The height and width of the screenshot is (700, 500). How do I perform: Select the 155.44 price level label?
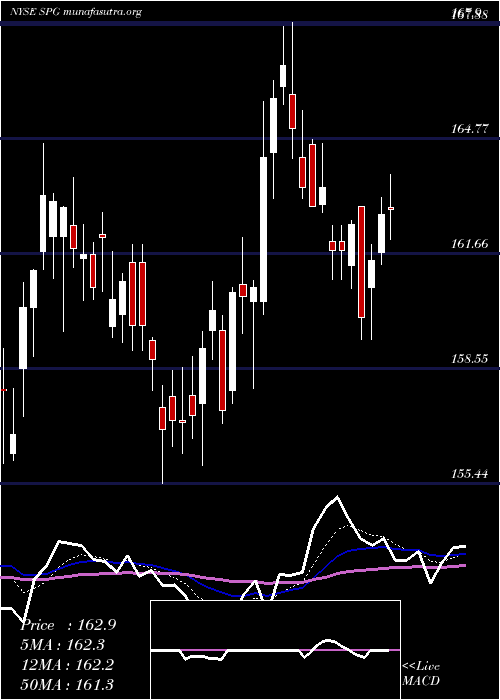[470, 474]
